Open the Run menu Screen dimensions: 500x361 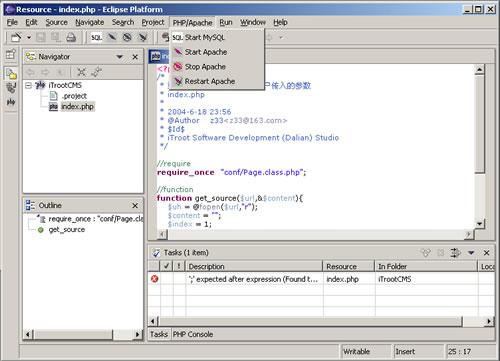[226, 22]
